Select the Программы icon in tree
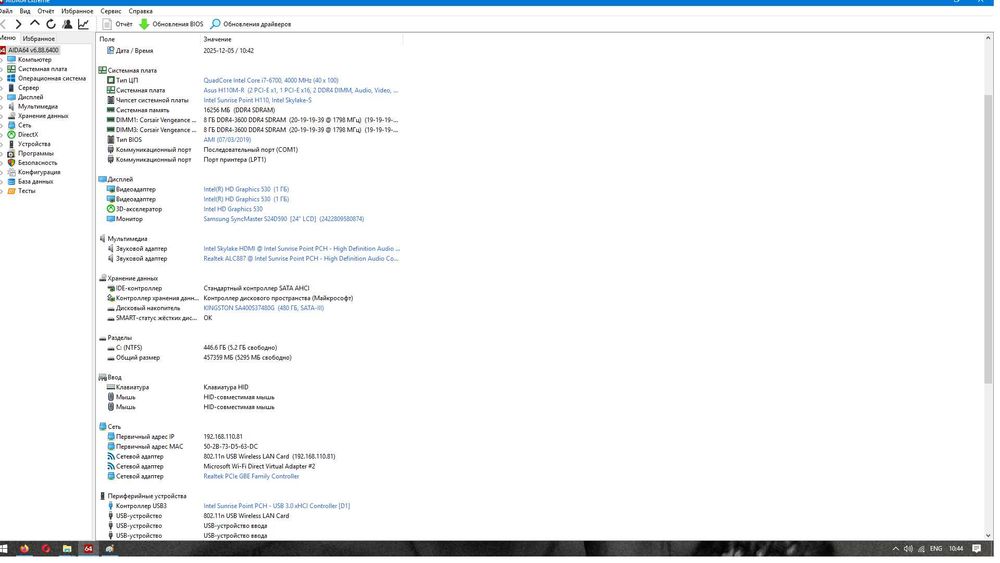The height and width of the screenshot is (563, 1000). [x=11, y=154]
